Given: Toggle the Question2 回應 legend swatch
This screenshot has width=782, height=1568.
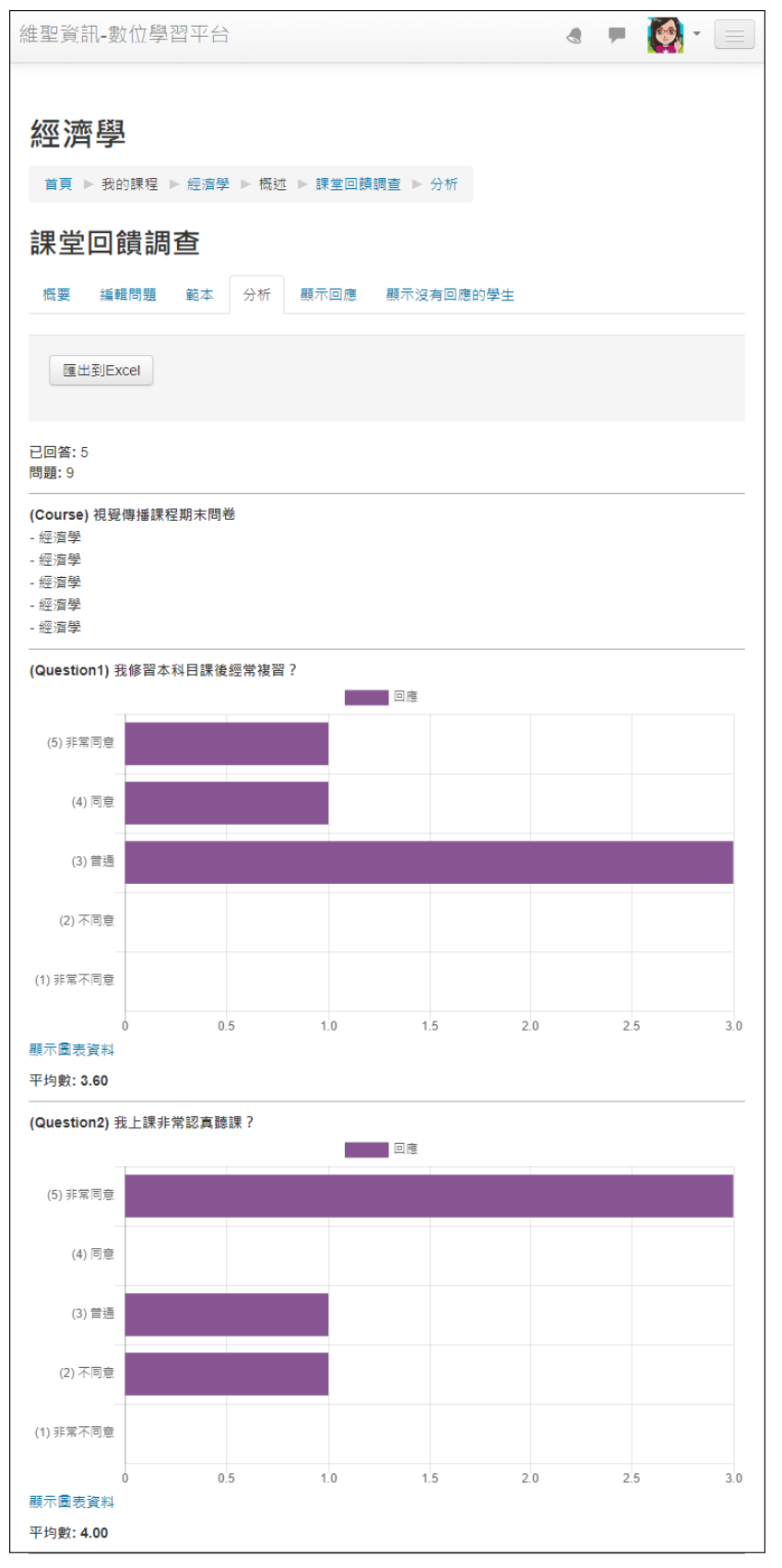Looking at the screenshot, I should 366,1149.
